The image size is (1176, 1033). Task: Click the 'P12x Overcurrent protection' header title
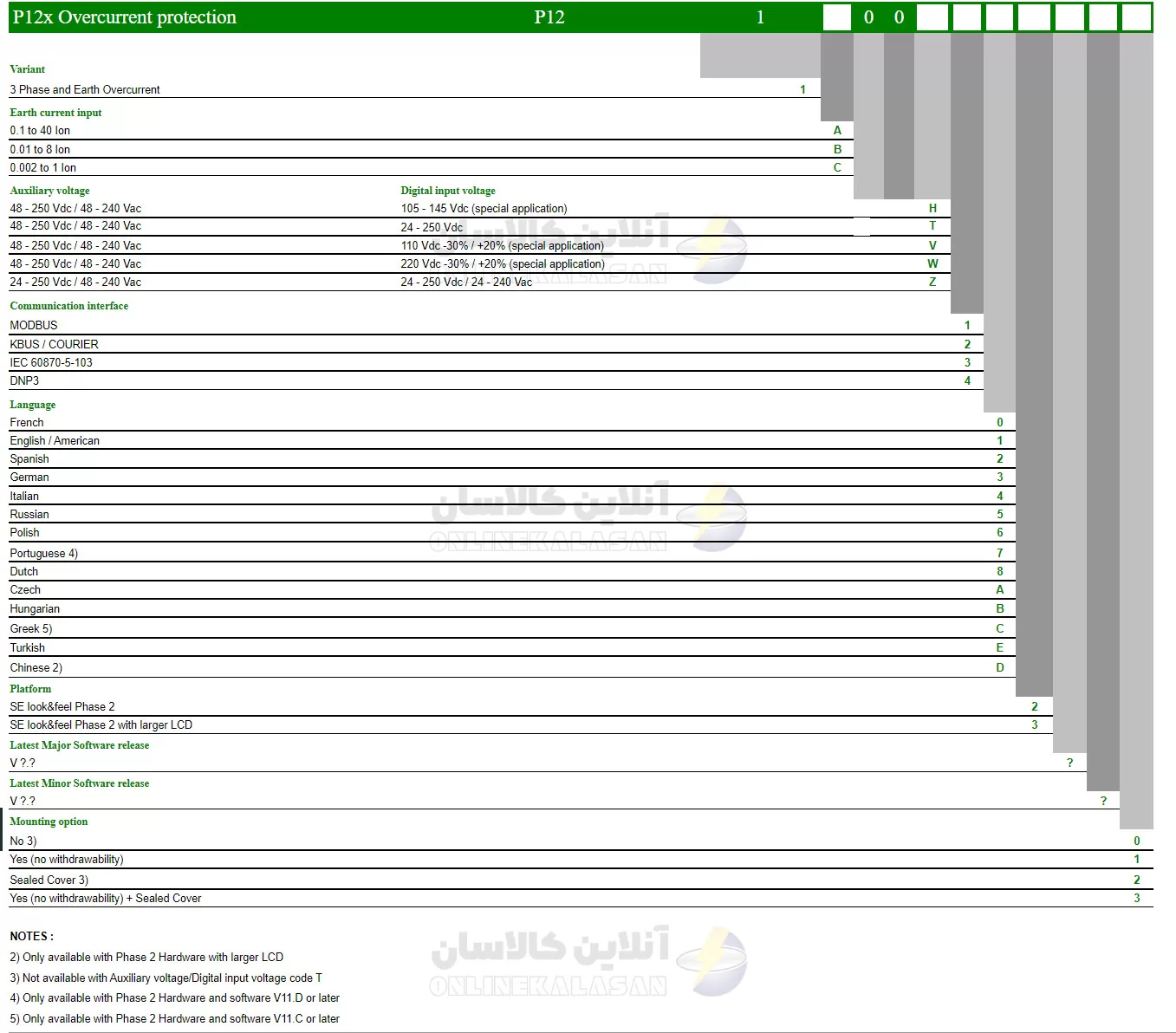(124, 17)
